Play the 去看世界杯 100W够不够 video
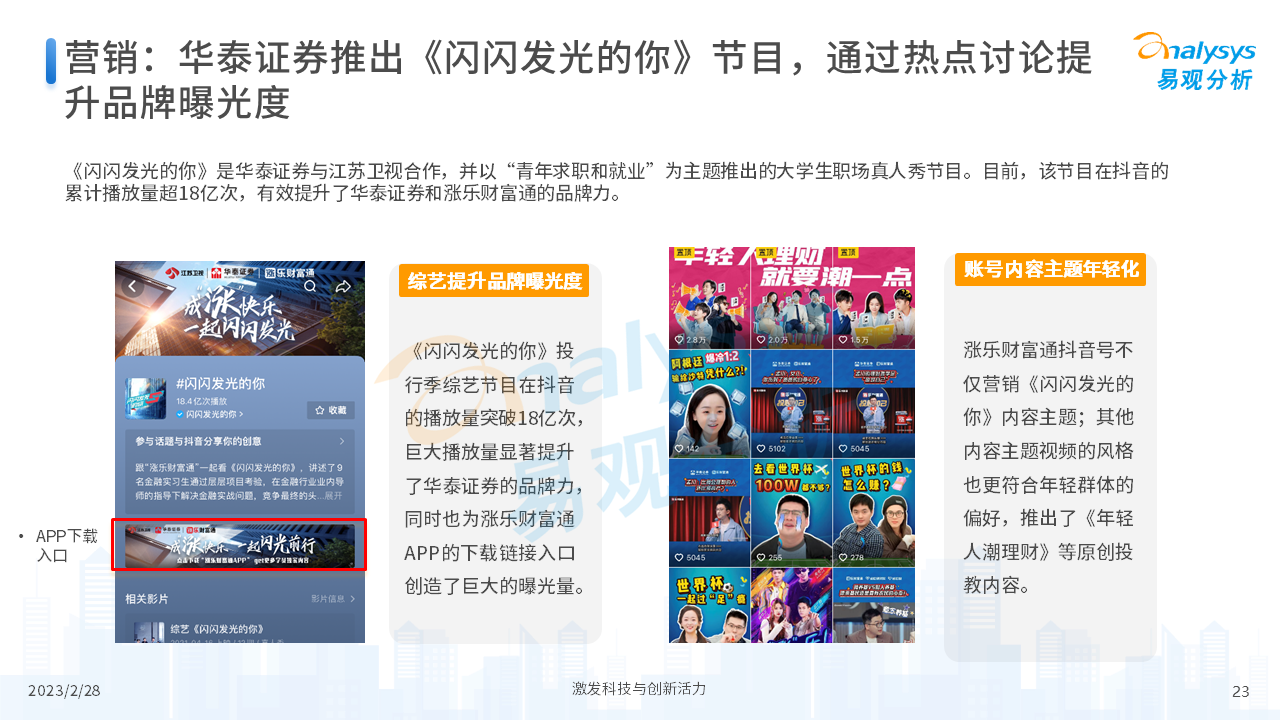This screenshot has width=1280, height=720. (x=791, y=513)
